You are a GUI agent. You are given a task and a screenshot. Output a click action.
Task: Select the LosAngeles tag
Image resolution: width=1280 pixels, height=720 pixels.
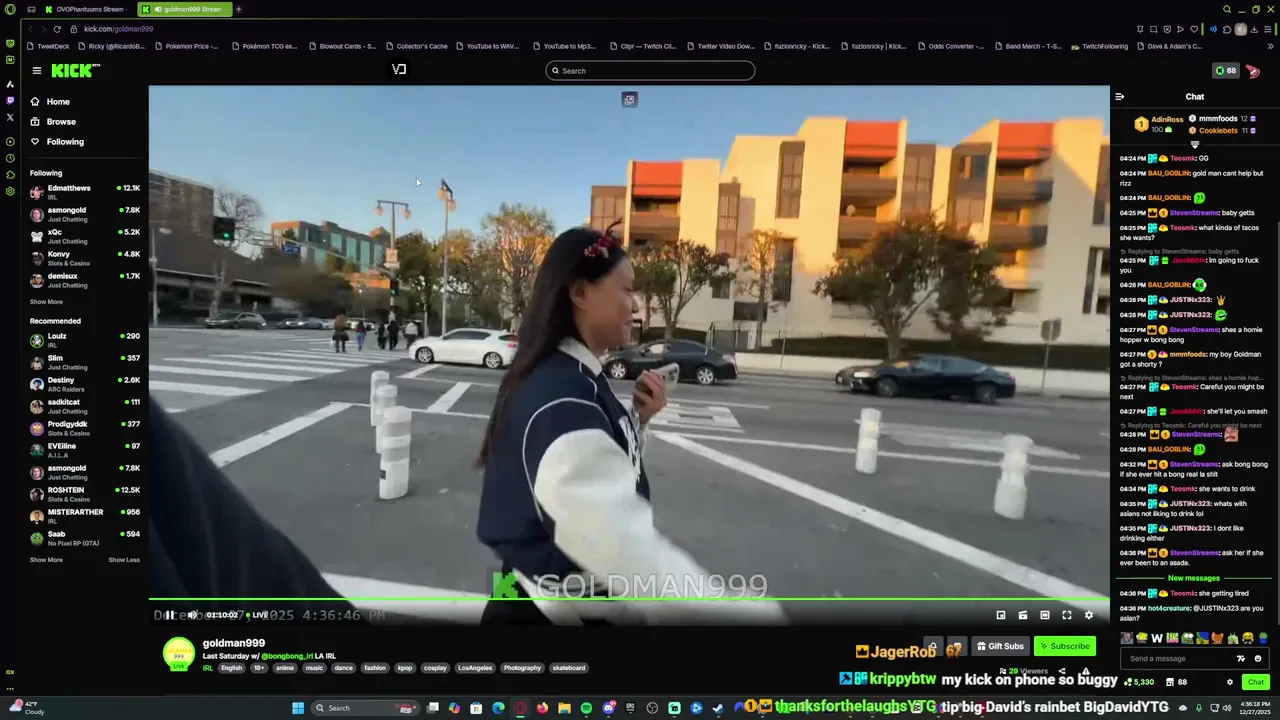(475, 668)
